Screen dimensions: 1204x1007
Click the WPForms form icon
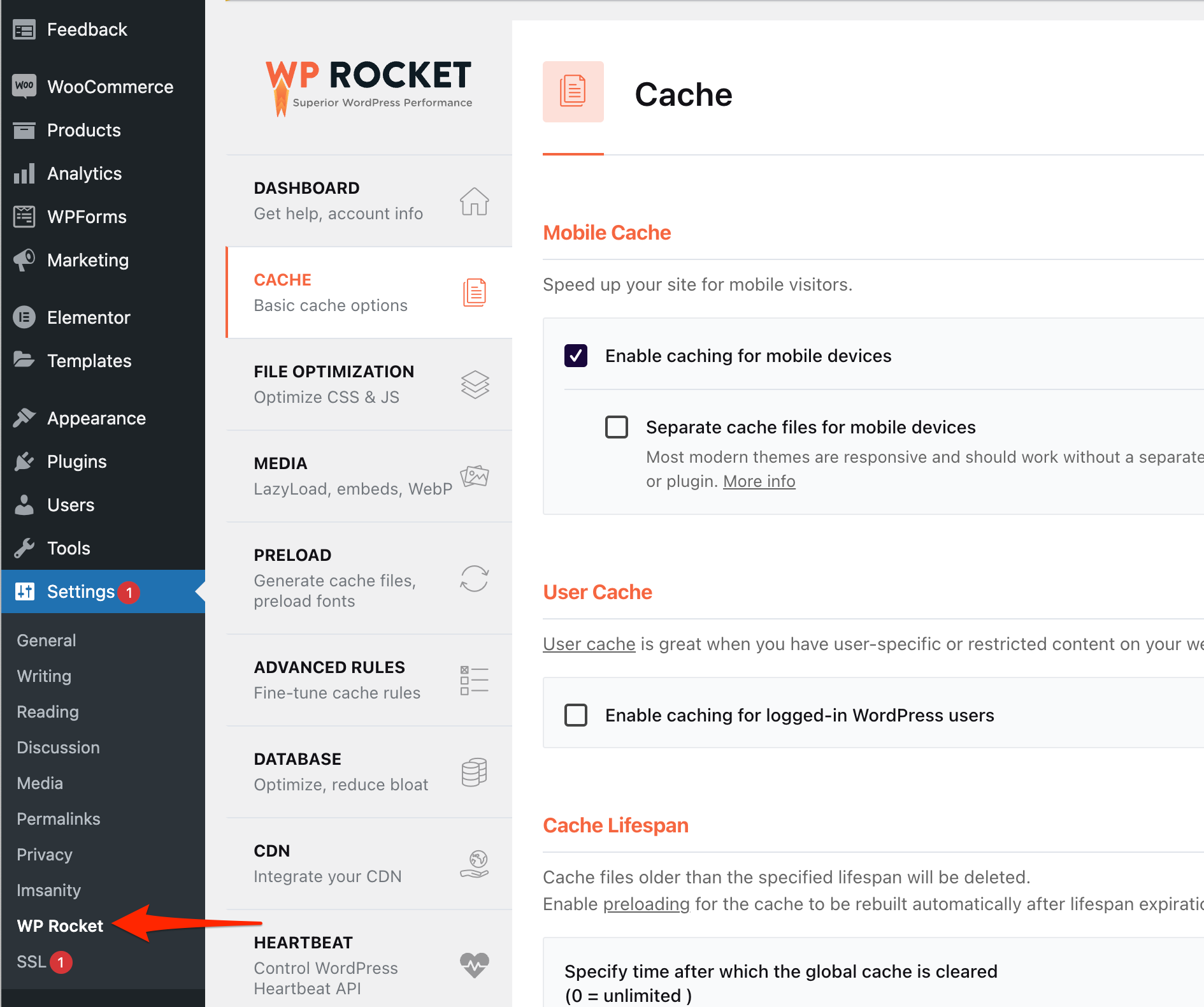click(x=24, y=217)
